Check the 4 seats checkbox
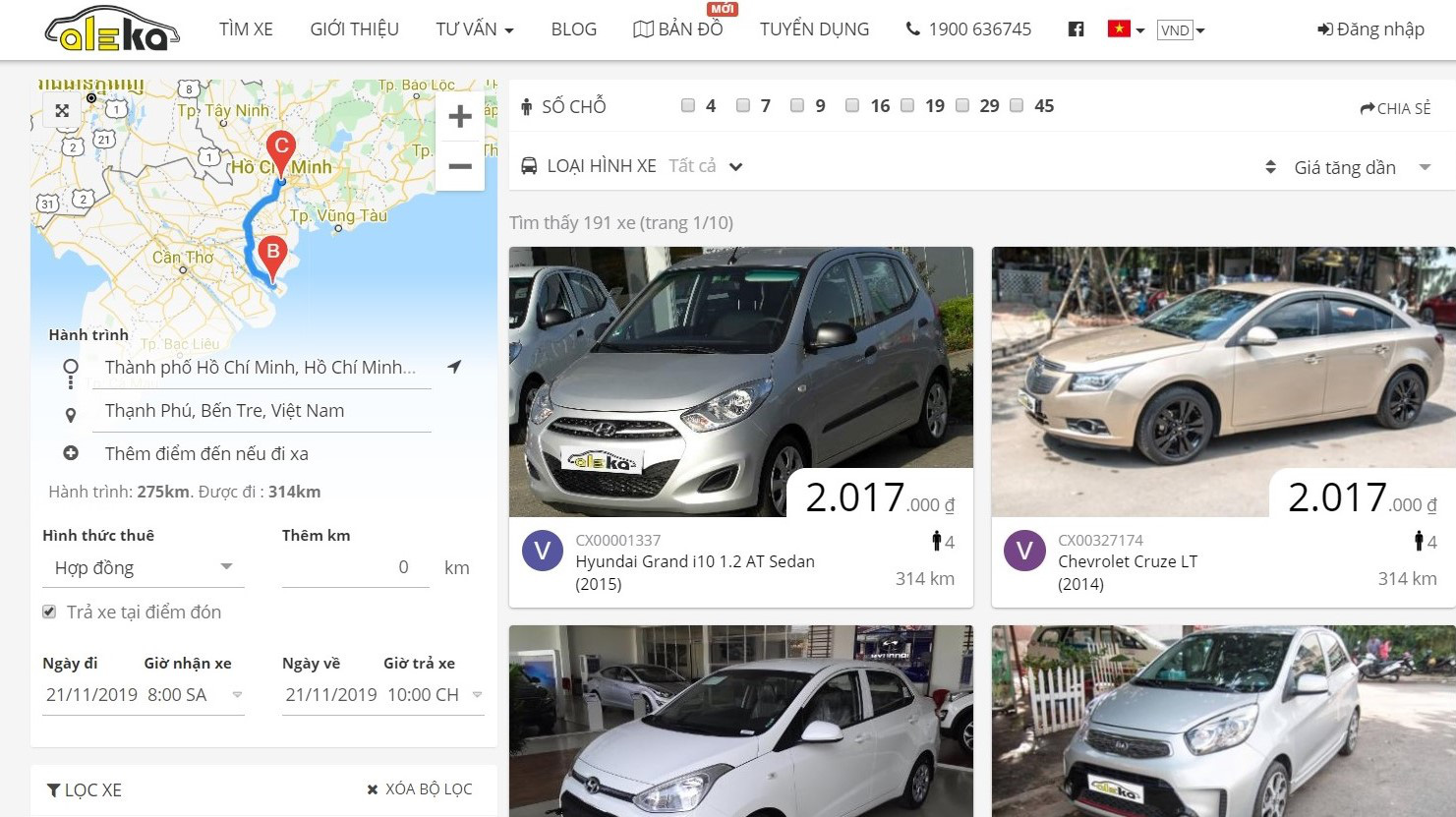 coord(688,105)
